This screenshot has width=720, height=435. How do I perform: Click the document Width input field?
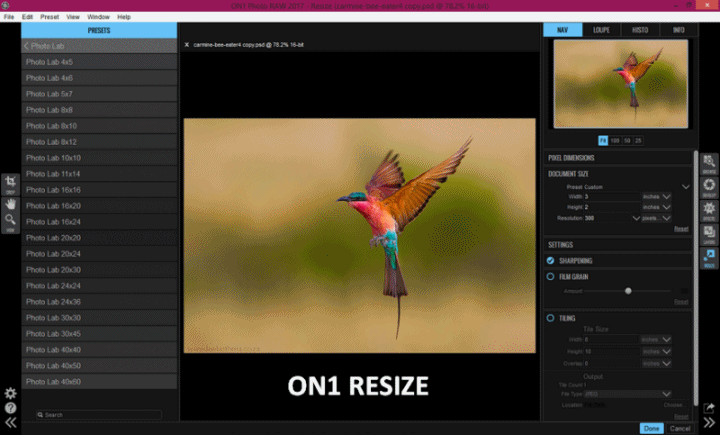[x=612, y=197]
